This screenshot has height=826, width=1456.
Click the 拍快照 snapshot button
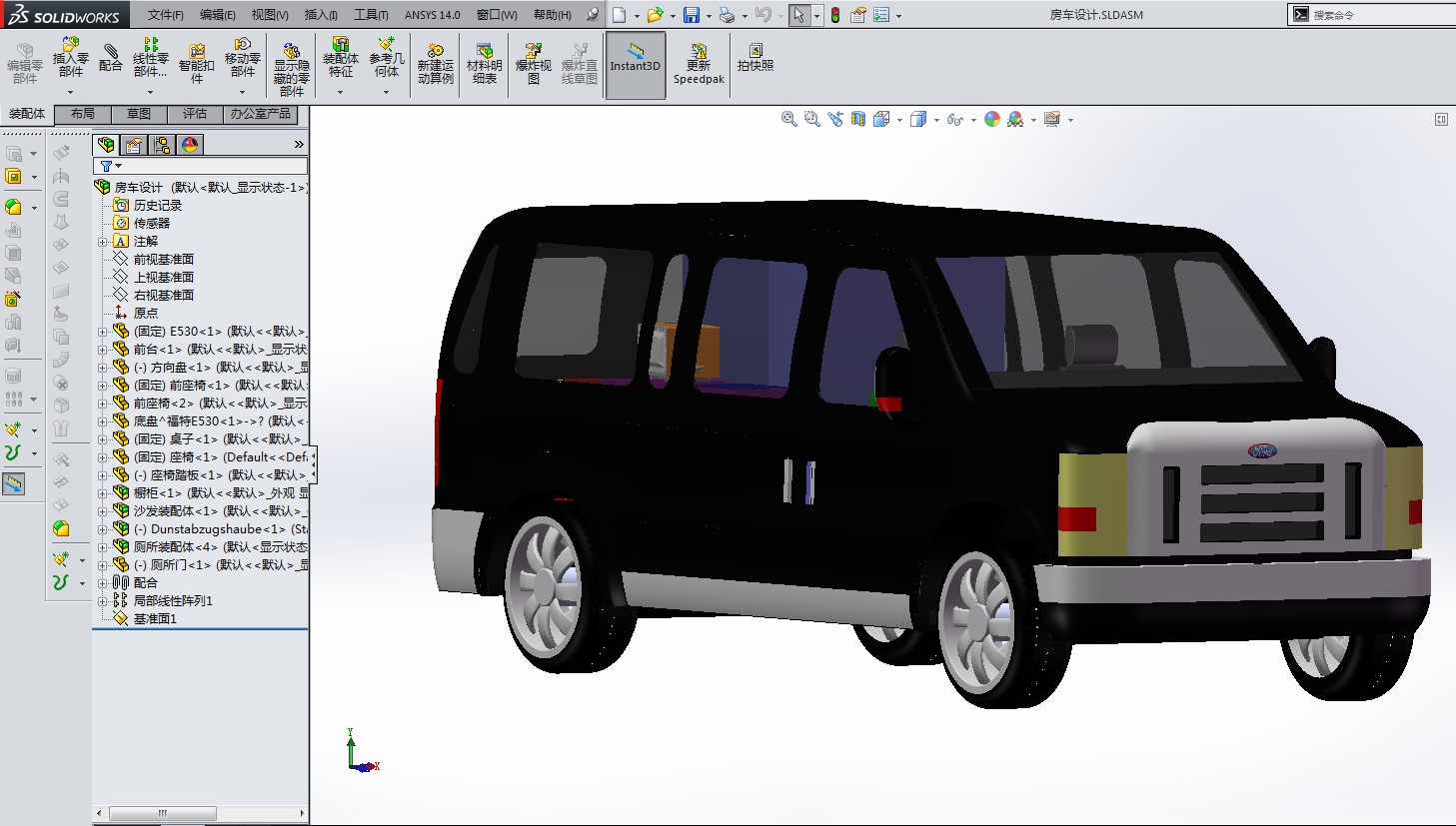755,58
